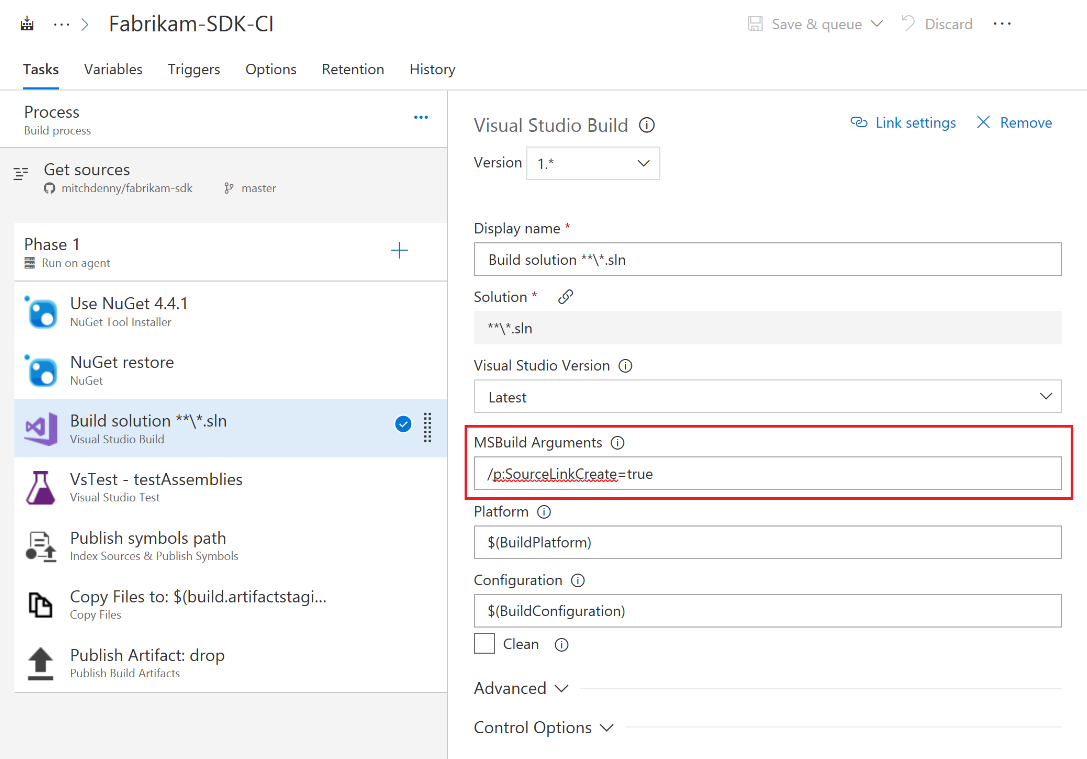Click the MSBuild Arguments info icon
Screen dimensions: 1087x759
618,443
